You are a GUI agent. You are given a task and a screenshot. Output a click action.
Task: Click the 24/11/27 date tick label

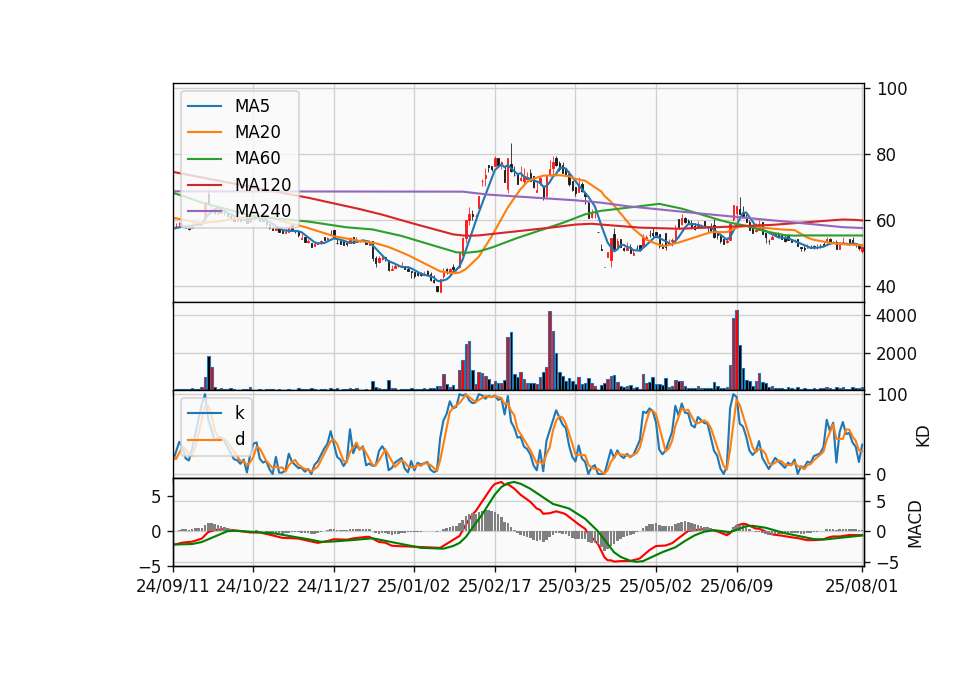click(x=334, y=586)
